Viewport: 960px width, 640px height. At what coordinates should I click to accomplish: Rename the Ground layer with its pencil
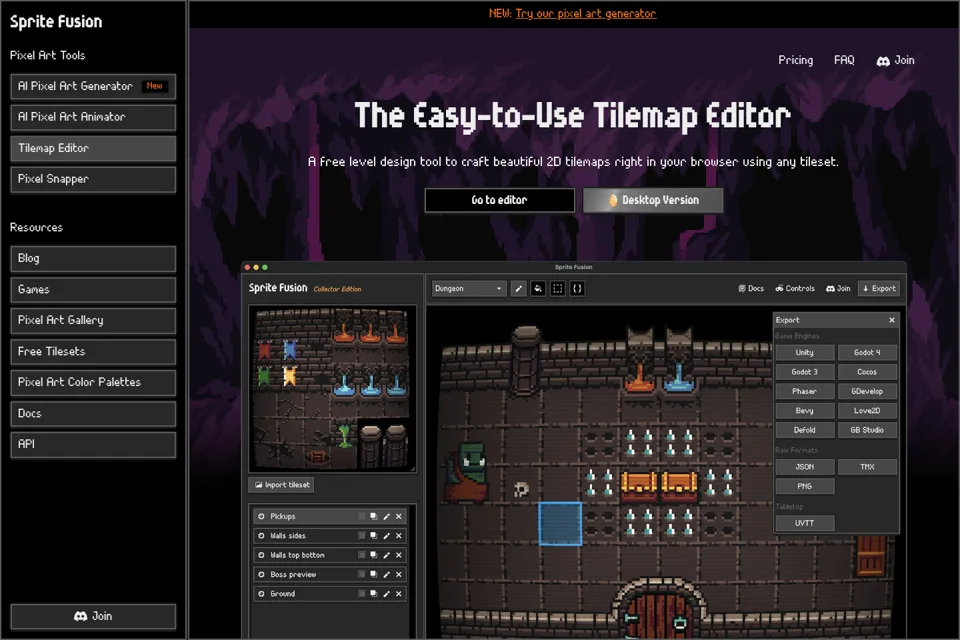[386, 594]
